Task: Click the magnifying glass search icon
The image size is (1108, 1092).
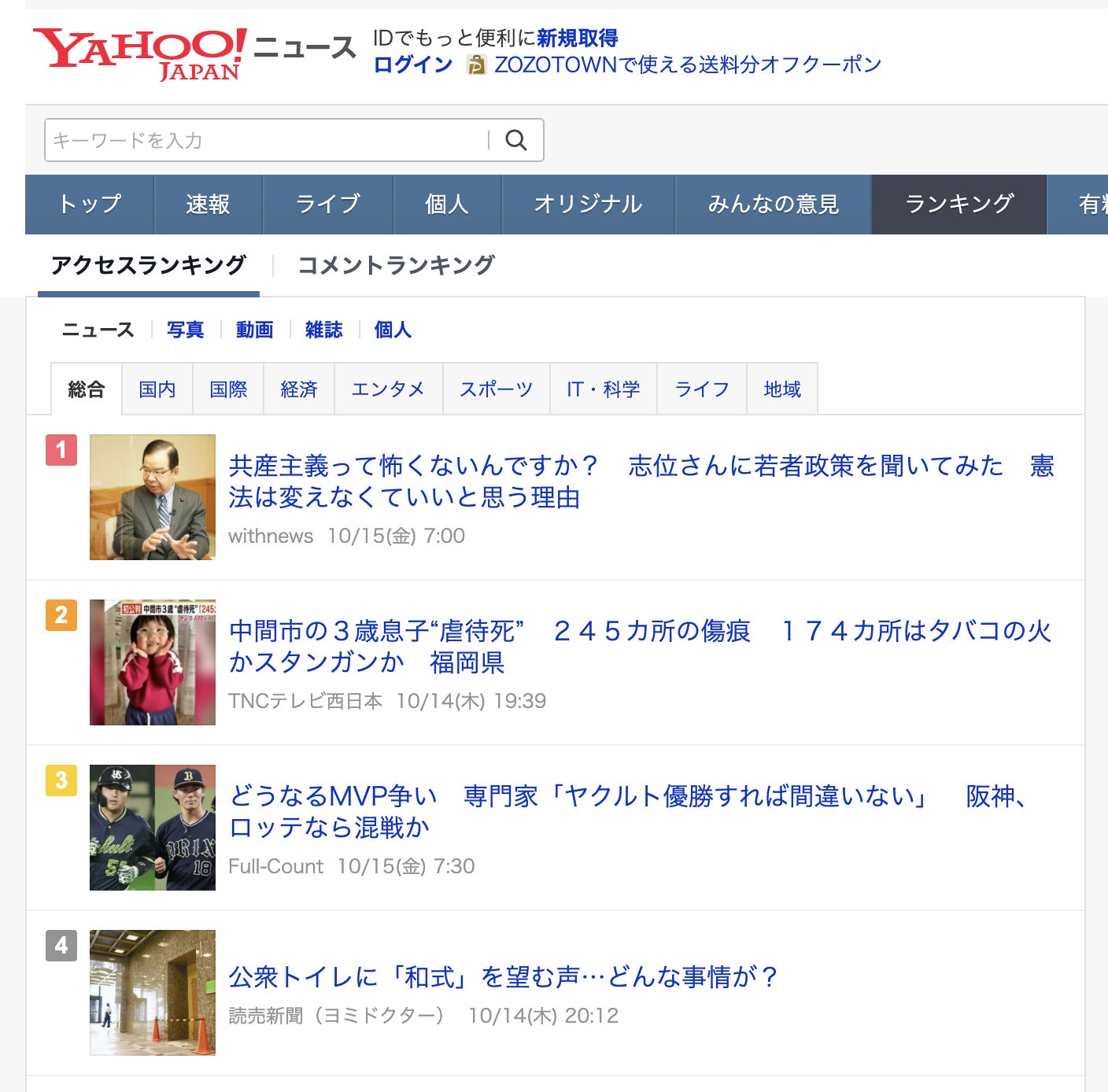Action: tap(516, 140)
